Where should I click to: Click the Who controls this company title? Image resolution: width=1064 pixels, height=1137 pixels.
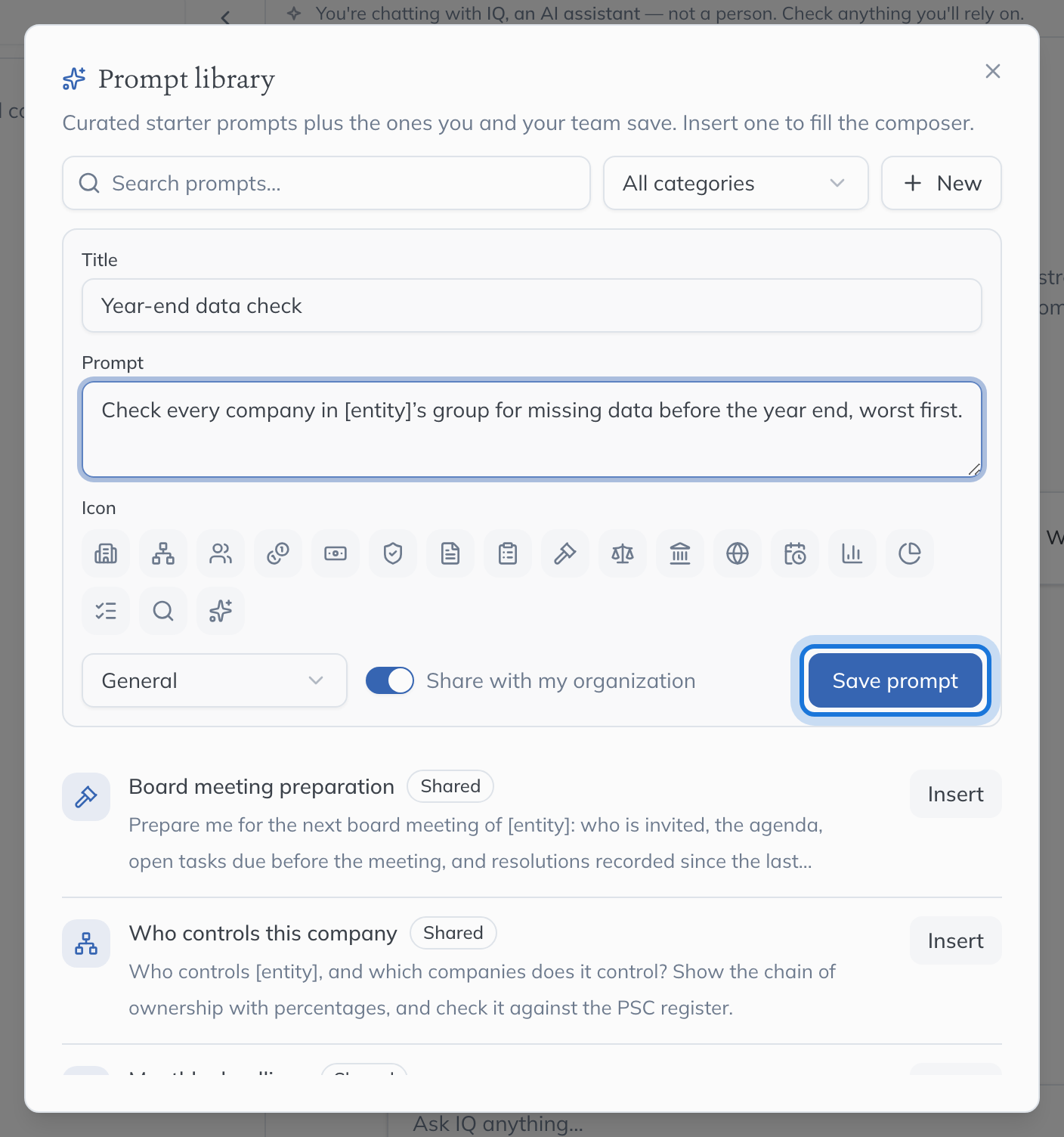coord(263,933)
